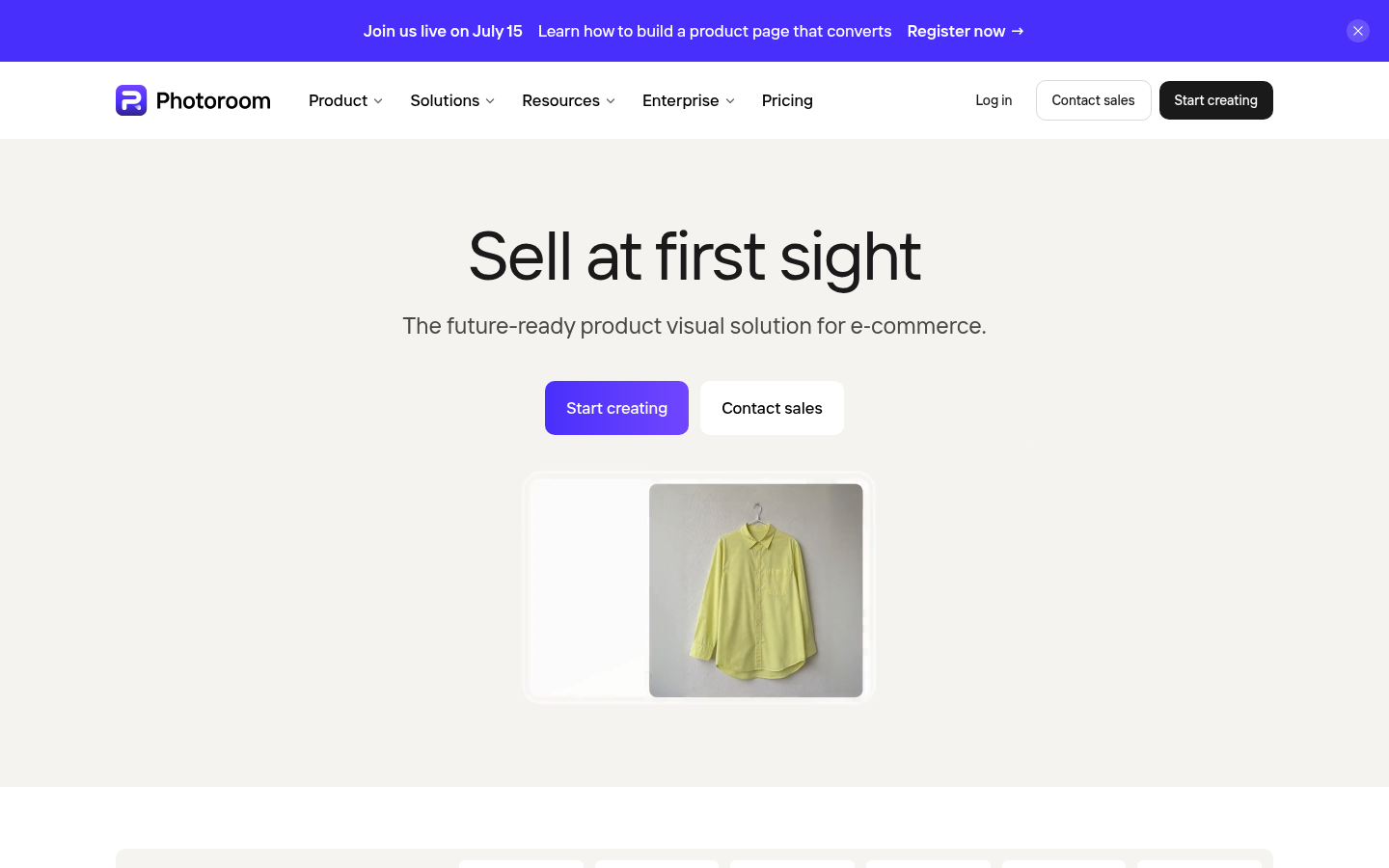The height and width of the screenshot is (868, 1389).
Task: Click the black Start creating button
Action: (1215, 100)
